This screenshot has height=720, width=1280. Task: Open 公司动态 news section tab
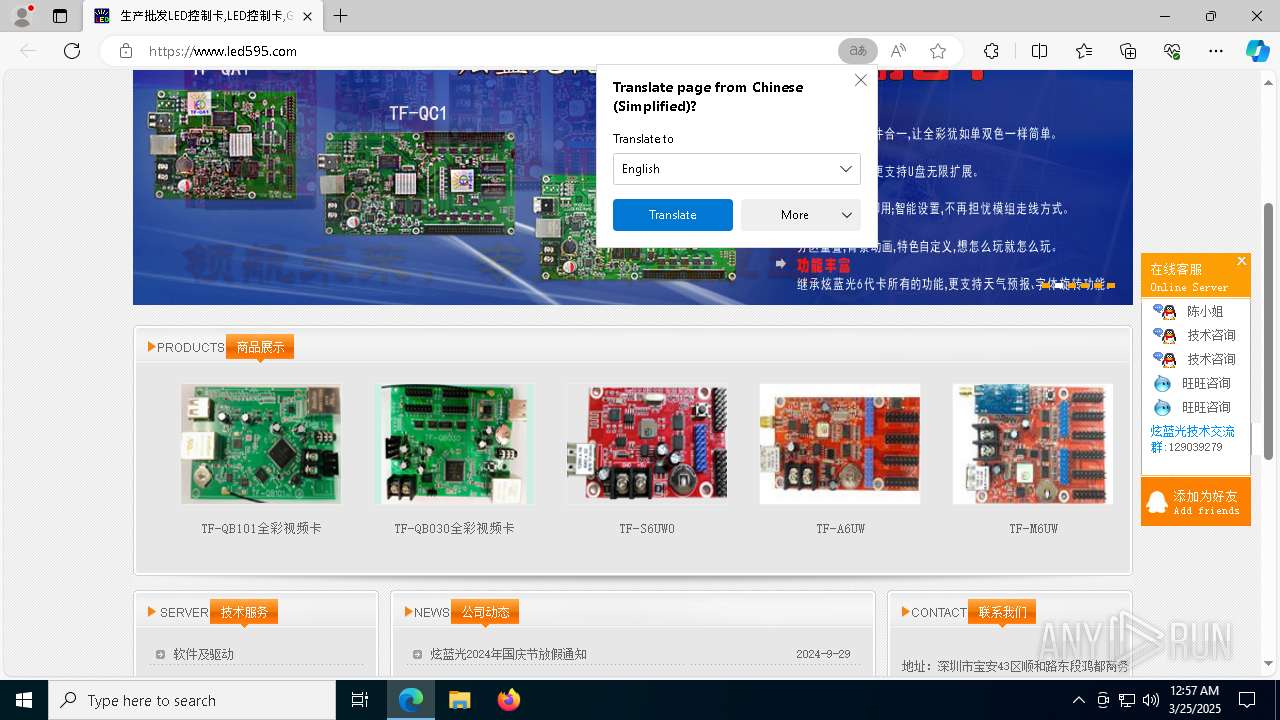pyautogui.click(x=485, y=612)
